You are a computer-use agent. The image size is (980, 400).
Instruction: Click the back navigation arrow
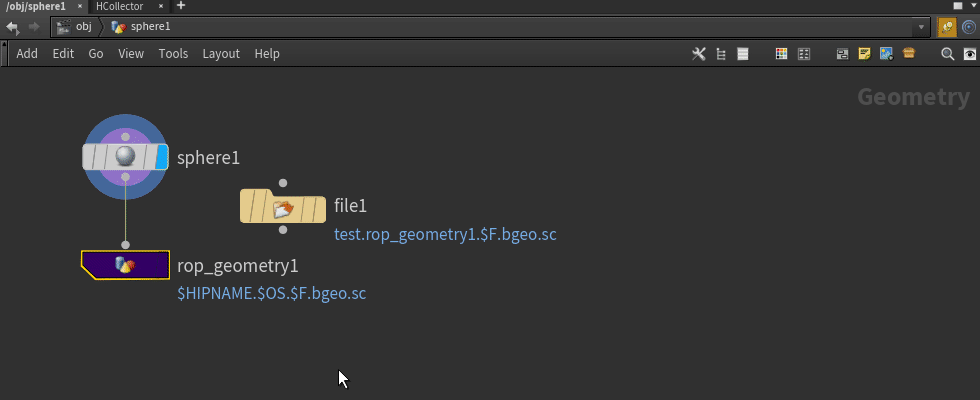tap(12, 27)
